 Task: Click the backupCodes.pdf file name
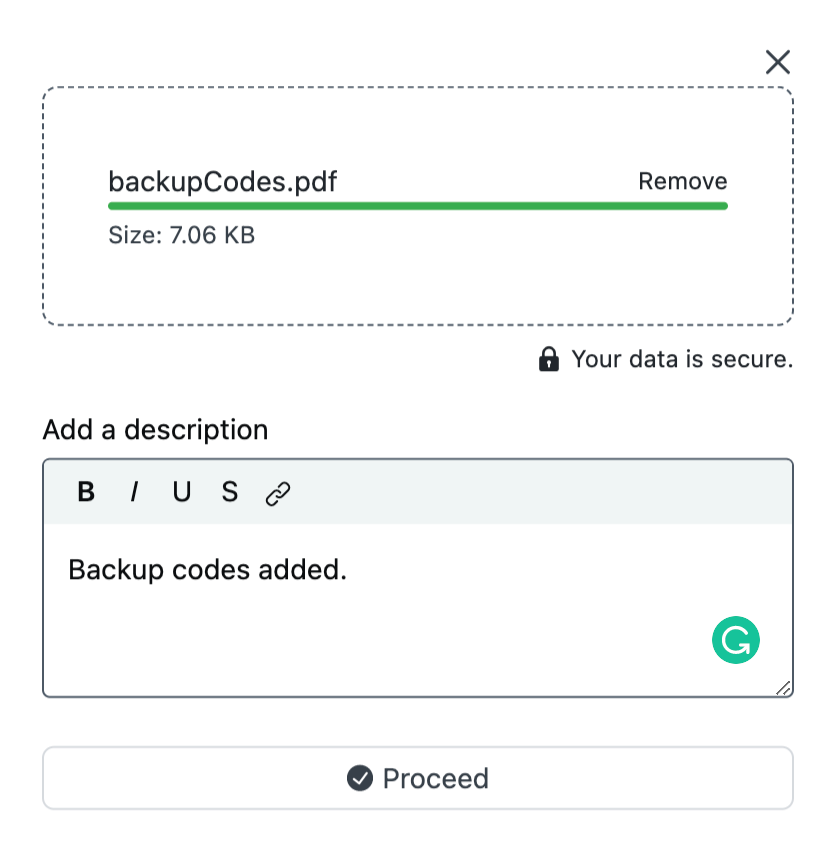point(222,182)
